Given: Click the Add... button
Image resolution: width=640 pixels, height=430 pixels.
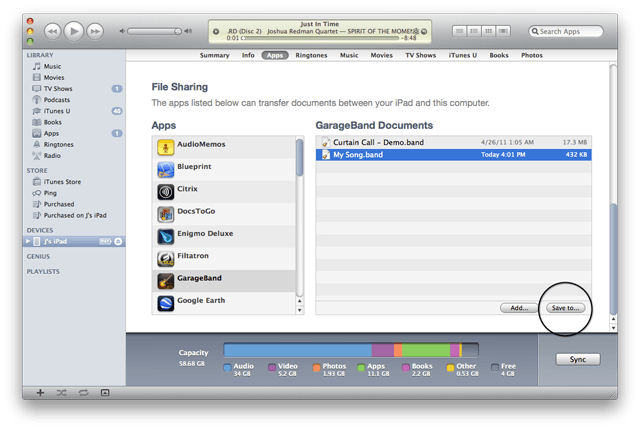Looking at the screenshot, I should pos(519,308).
